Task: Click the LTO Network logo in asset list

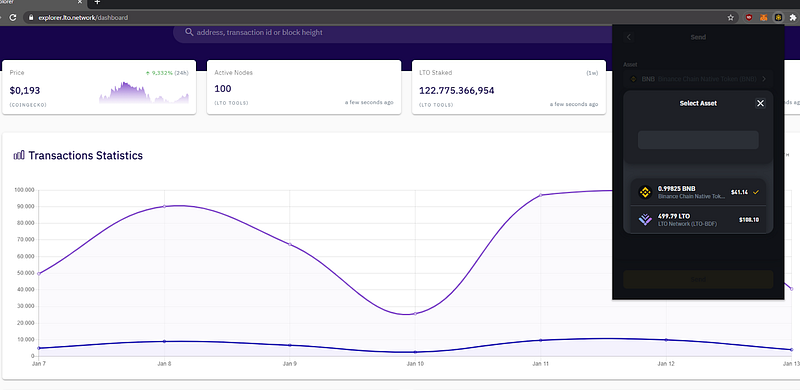Action: click(645, 220)
